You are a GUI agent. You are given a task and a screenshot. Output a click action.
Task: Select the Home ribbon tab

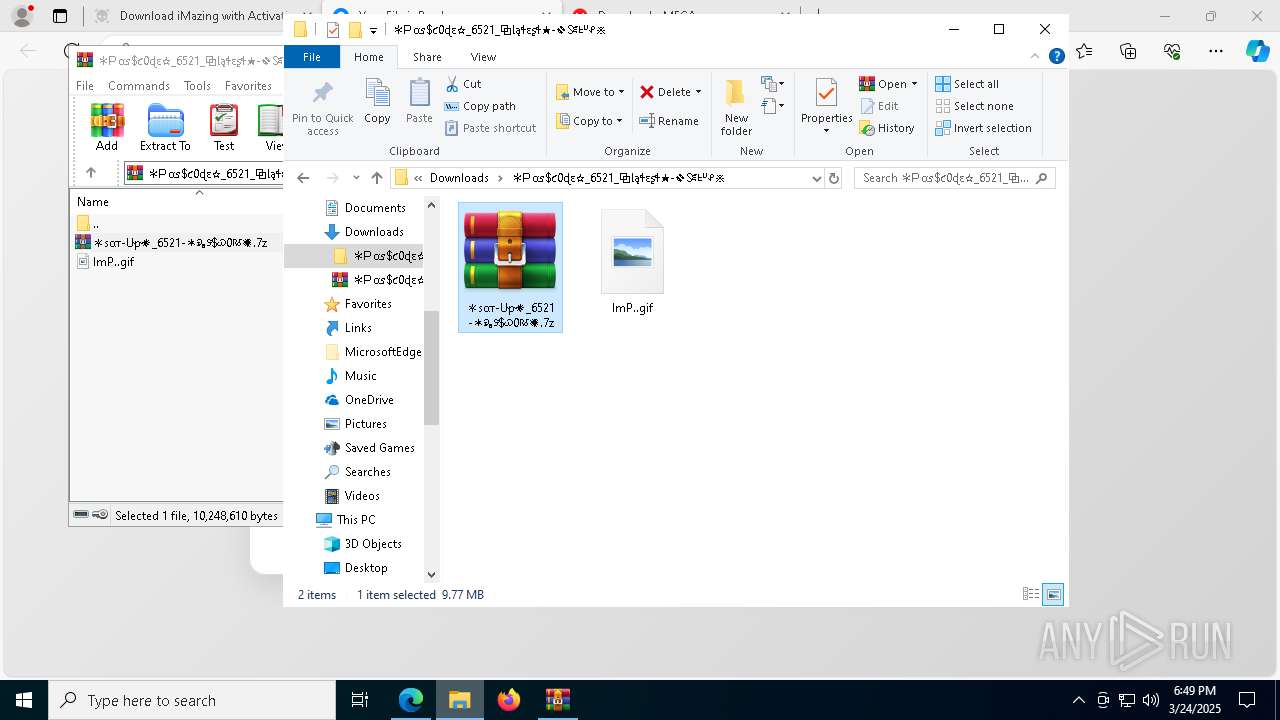point(369,57)
